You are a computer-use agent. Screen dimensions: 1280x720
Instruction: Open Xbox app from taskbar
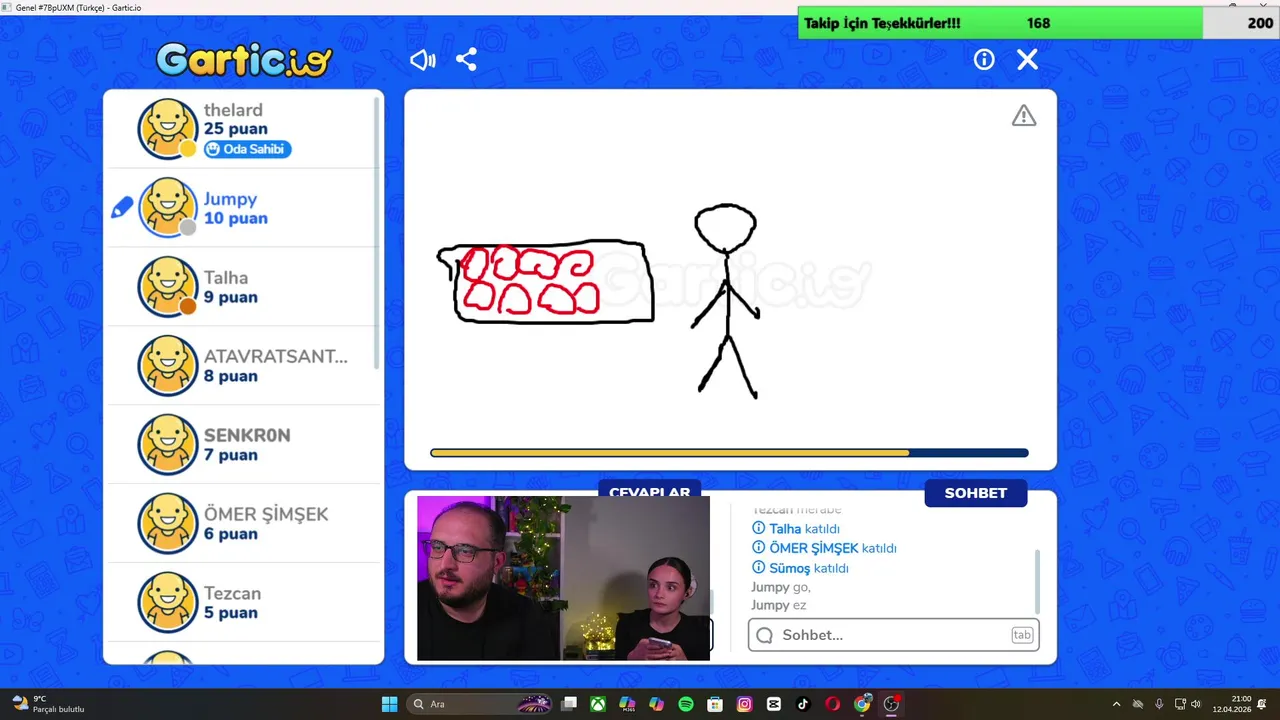[x=598, y=704]
